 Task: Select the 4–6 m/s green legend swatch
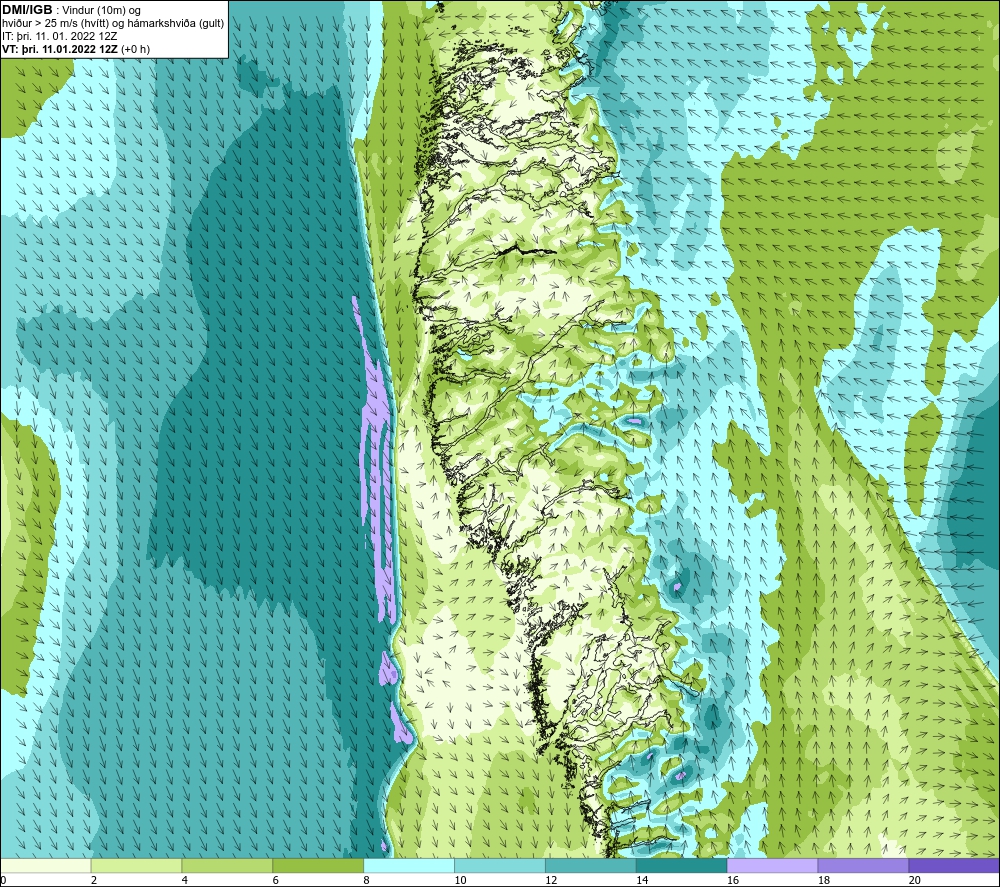[x=227, y=866]
